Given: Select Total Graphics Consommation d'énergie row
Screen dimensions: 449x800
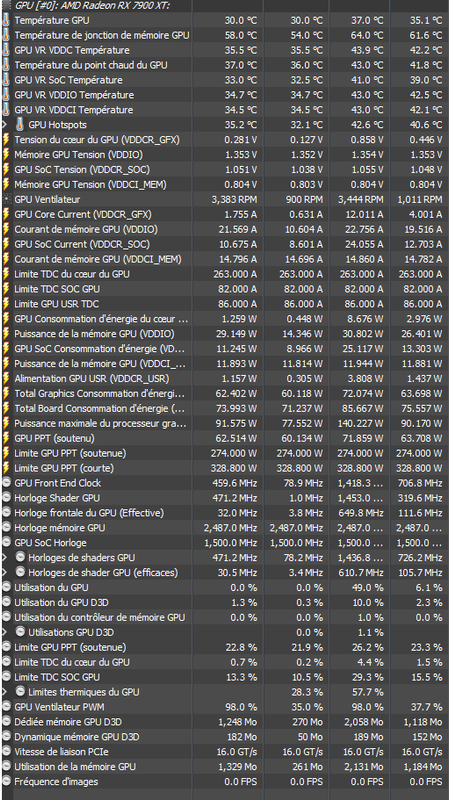Looking at the screenshot, I should click(224, 393).
